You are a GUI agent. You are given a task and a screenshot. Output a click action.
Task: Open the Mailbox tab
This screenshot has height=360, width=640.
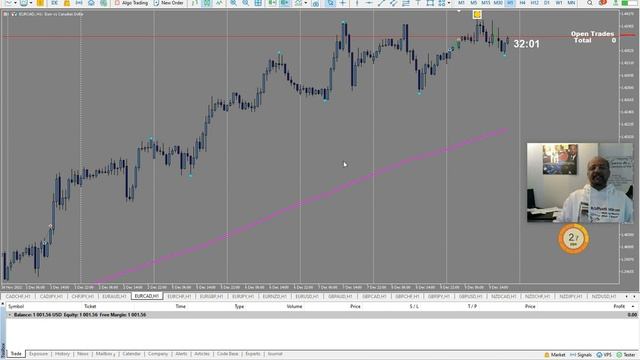[105, 354]
